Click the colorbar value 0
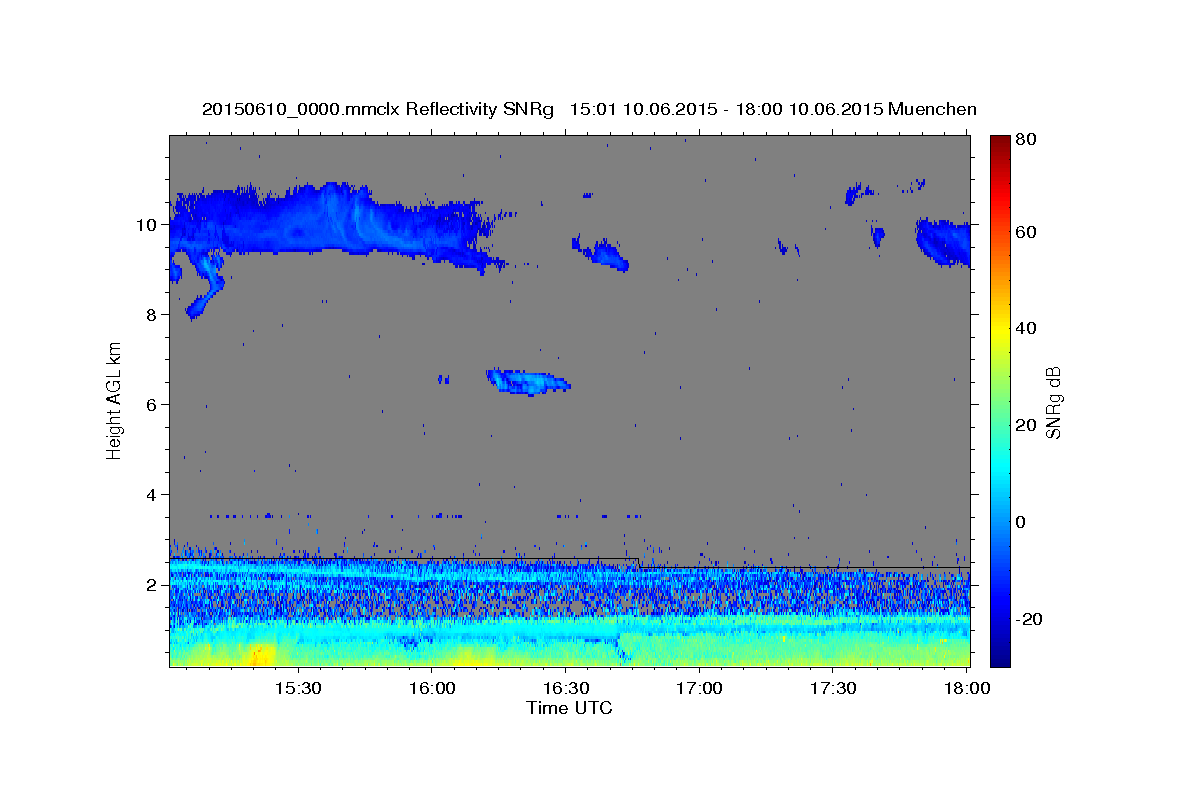The image size is (1200, 800). (1021, 522)
